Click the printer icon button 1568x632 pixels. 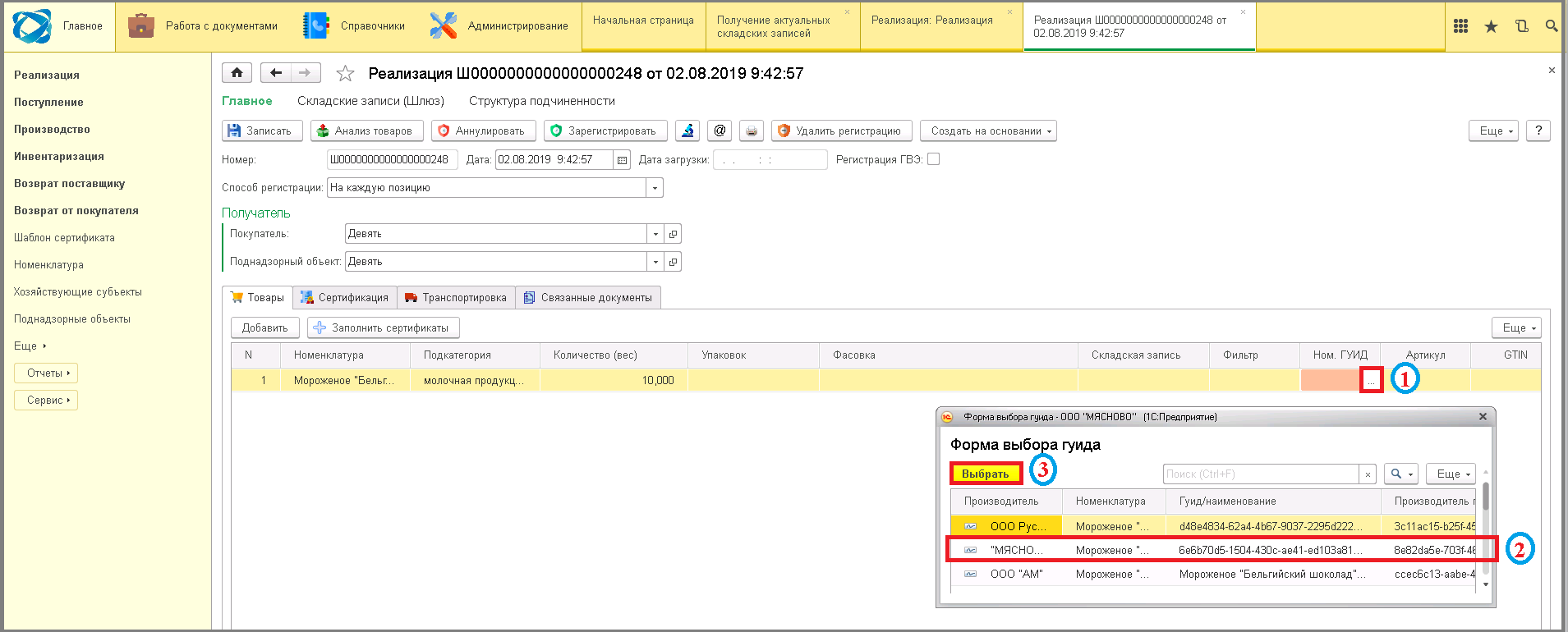(x=751, y=131)
